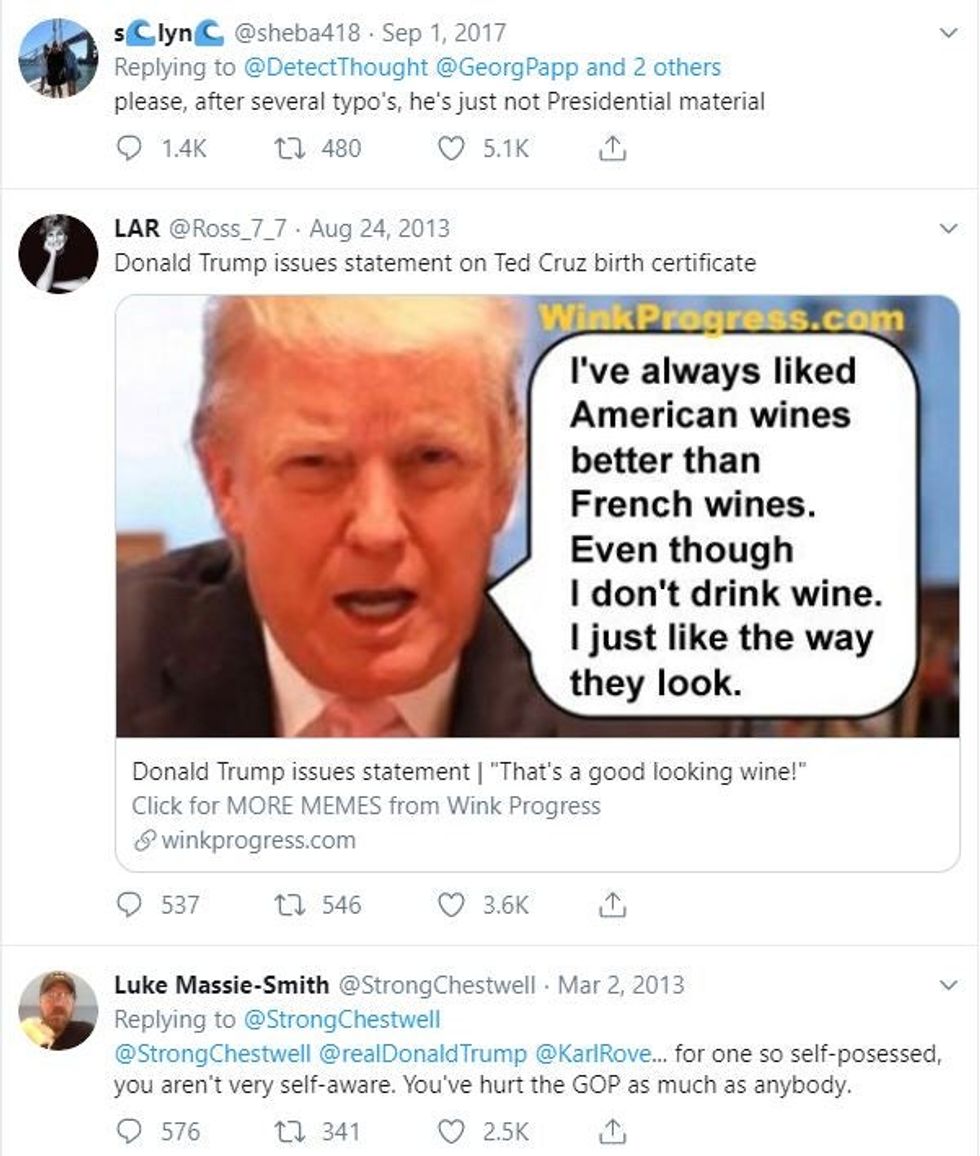Like LAR's Donald Trump tweet
This screenshot has width=980, height=1156.
click(453, 905)
